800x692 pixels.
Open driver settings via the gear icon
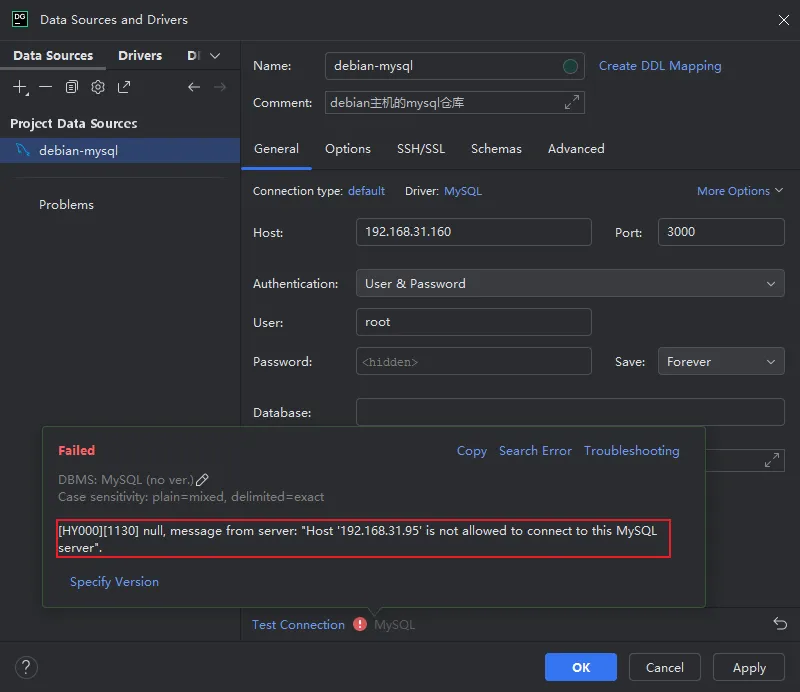pyautogui.click(x=98, y=87)
